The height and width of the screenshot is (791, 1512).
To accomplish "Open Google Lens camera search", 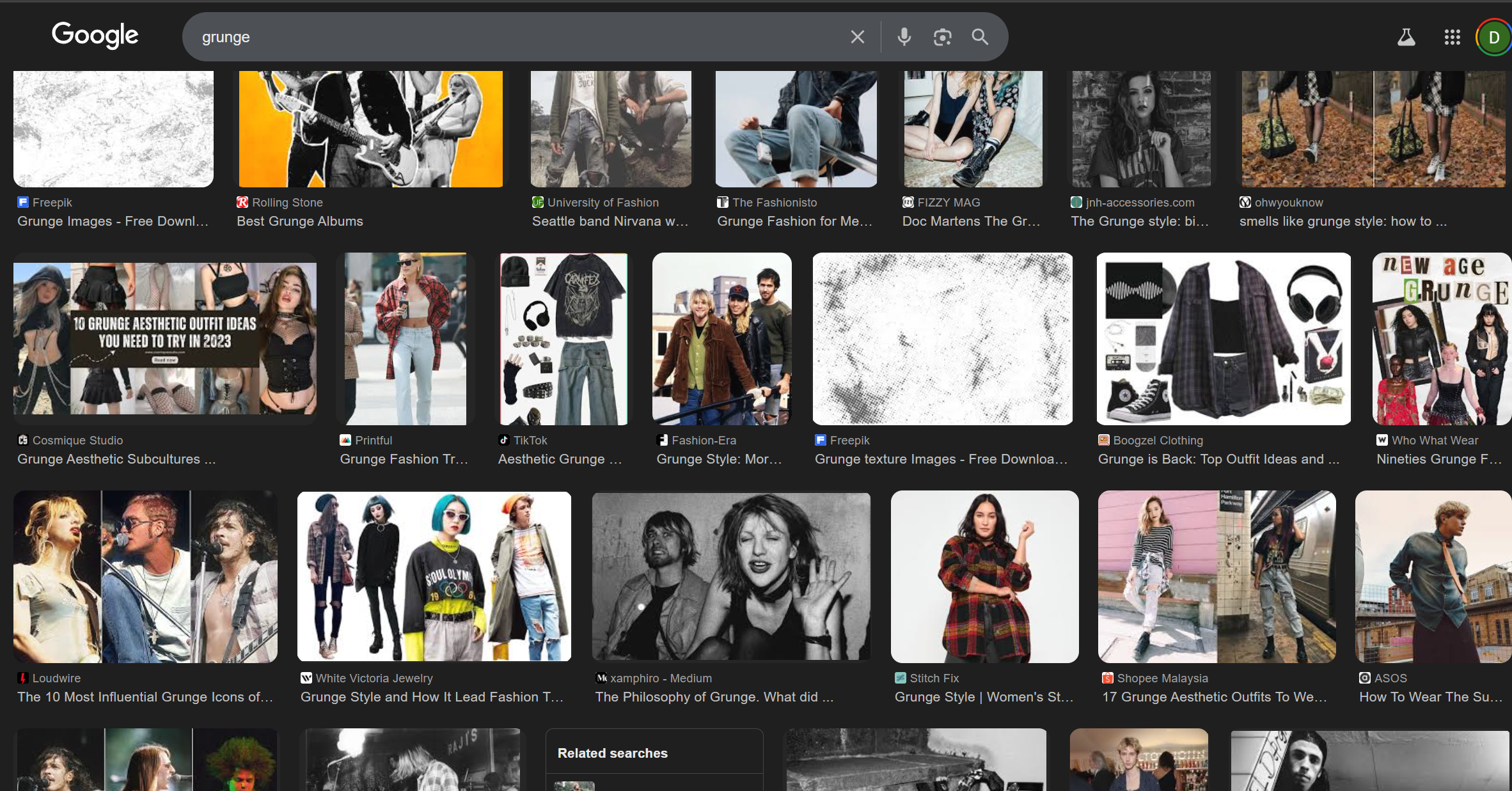I will click(x=942, y=37).
